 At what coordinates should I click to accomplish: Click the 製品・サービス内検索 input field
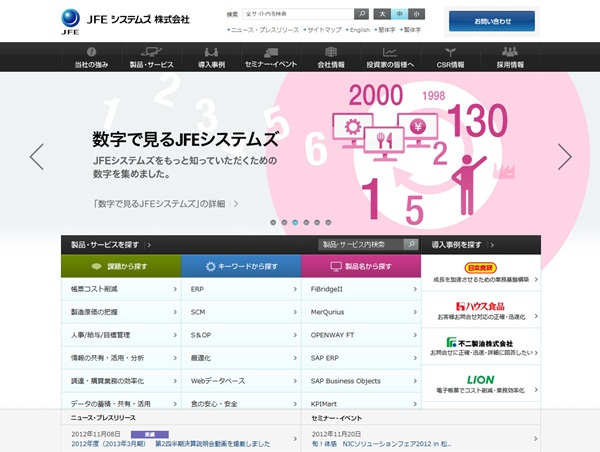(361, 244)
